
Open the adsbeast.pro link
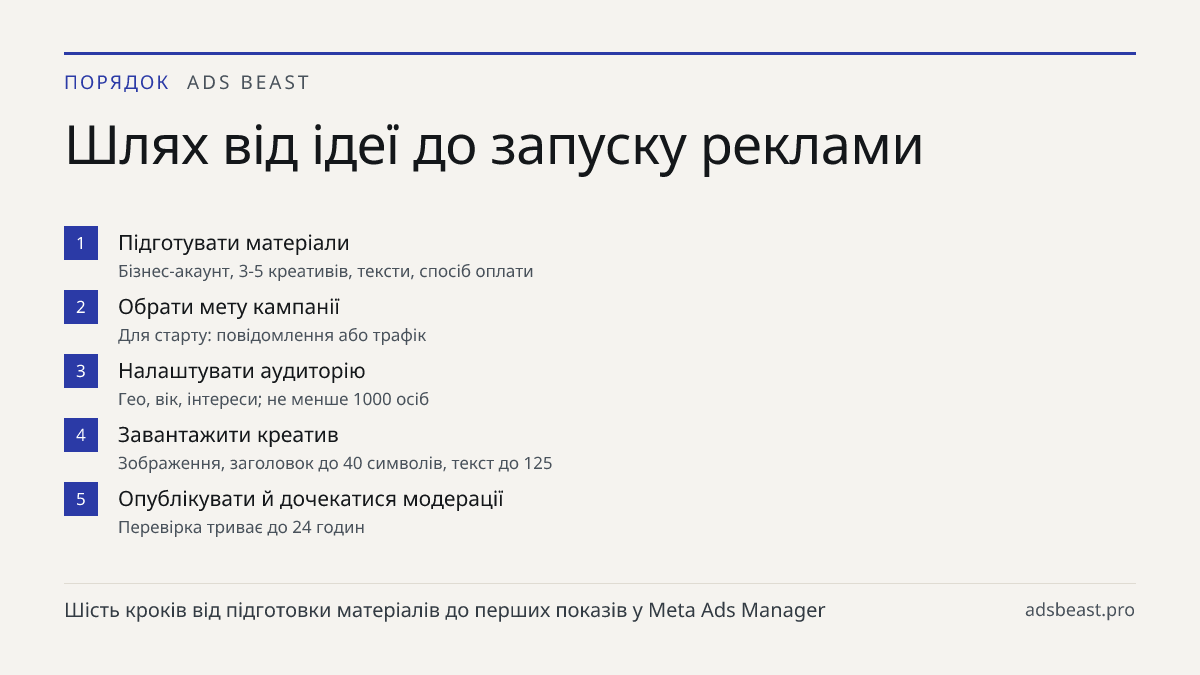(1080, 610)
